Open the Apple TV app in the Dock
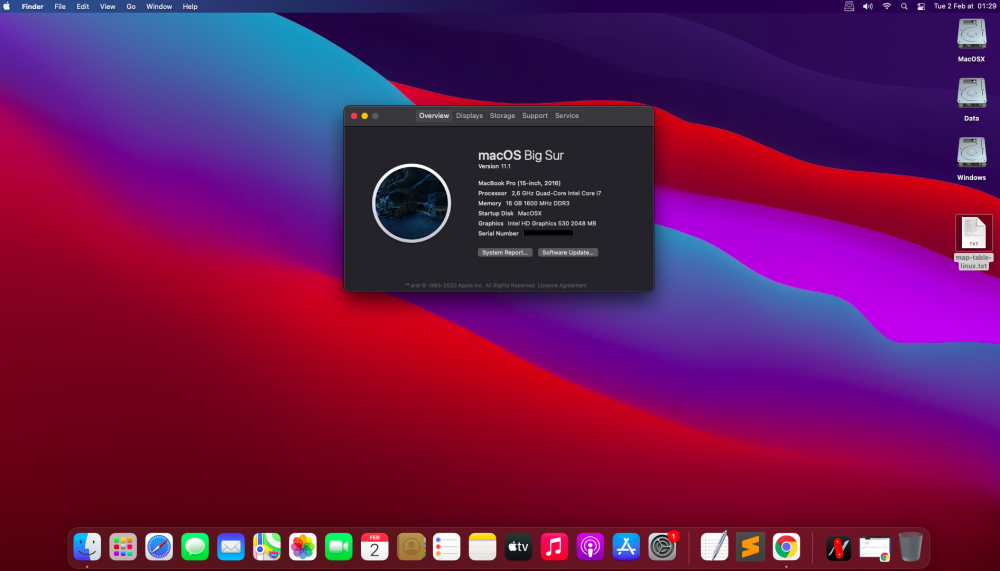1000x571 pixels. pos(518,547)
